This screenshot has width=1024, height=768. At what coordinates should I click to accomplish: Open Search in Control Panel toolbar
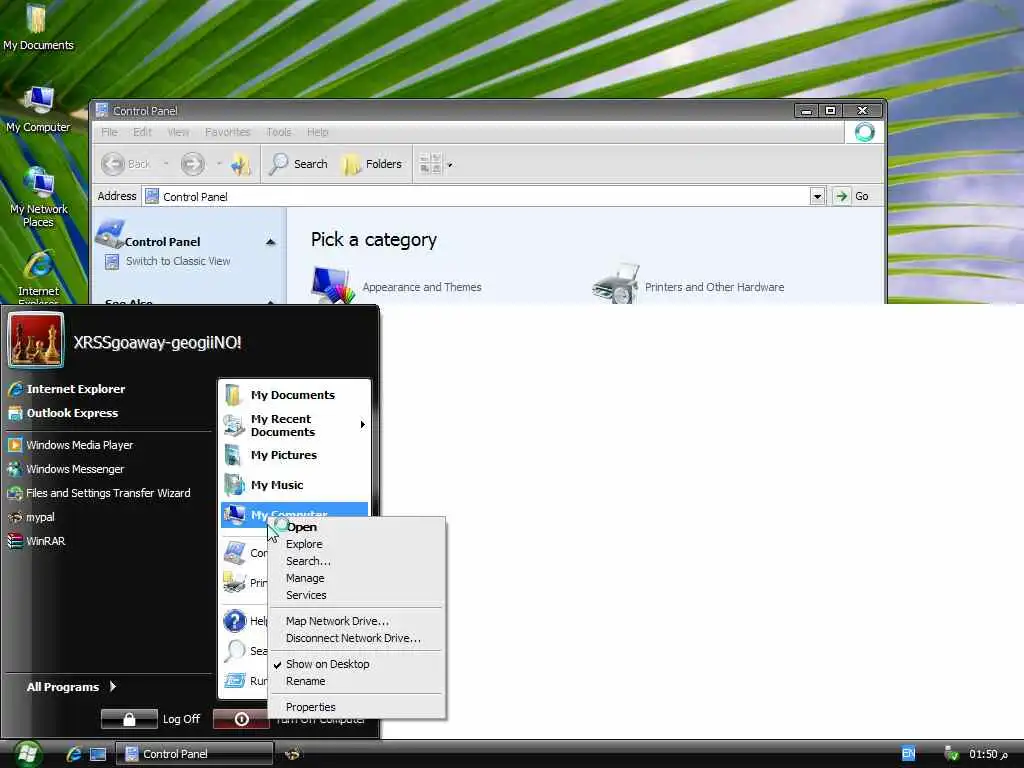298,164
